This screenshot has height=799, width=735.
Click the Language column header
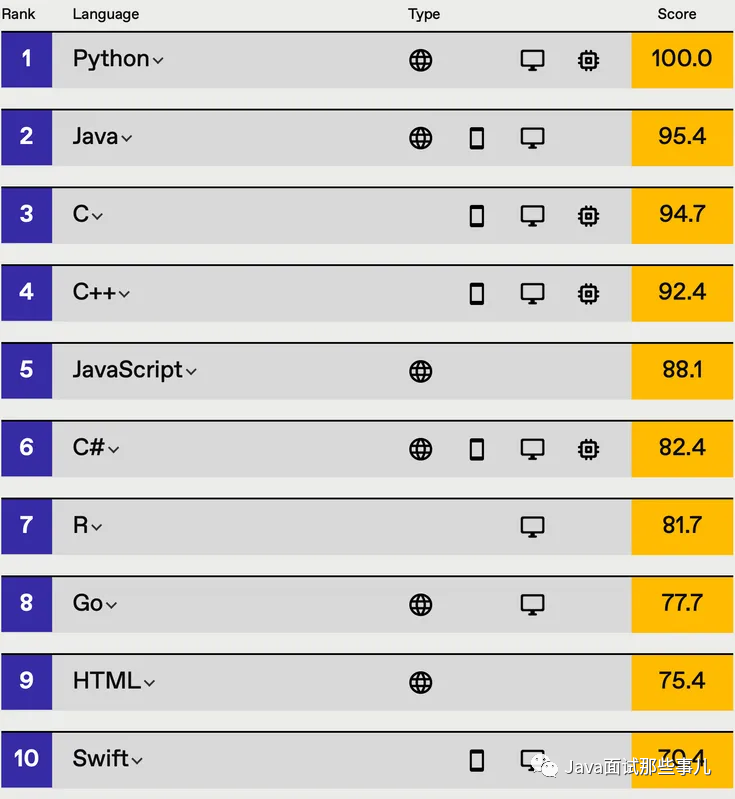[106, 14]
